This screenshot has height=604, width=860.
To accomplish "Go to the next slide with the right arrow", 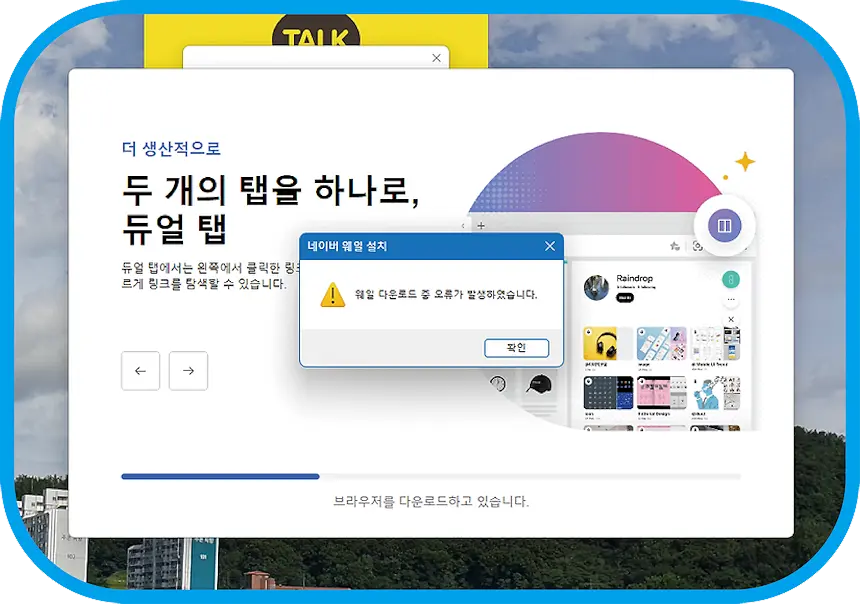I will point(188,371).
